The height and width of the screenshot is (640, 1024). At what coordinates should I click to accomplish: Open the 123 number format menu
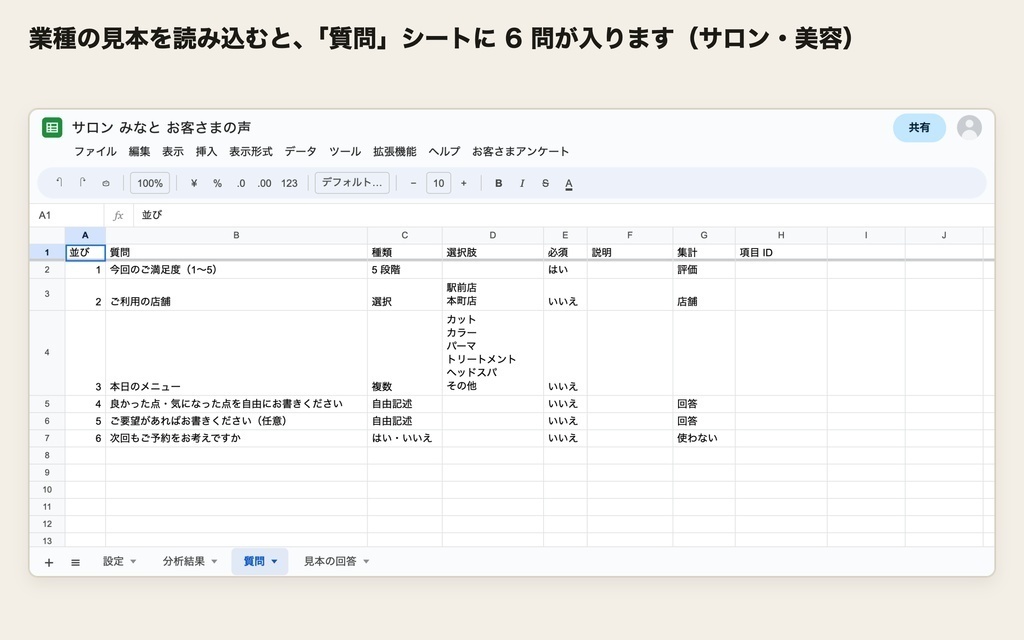point(289,184)
